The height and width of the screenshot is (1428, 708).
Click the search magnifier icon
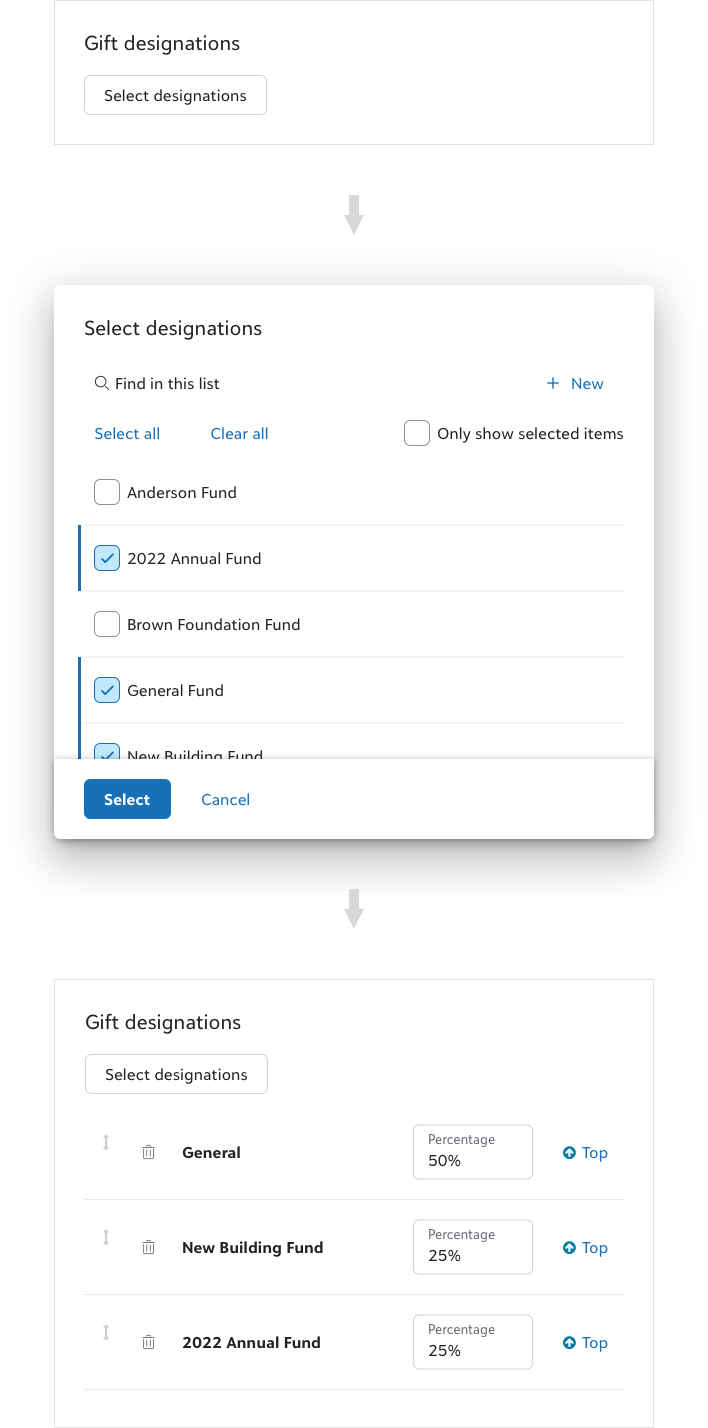point(101,383)
